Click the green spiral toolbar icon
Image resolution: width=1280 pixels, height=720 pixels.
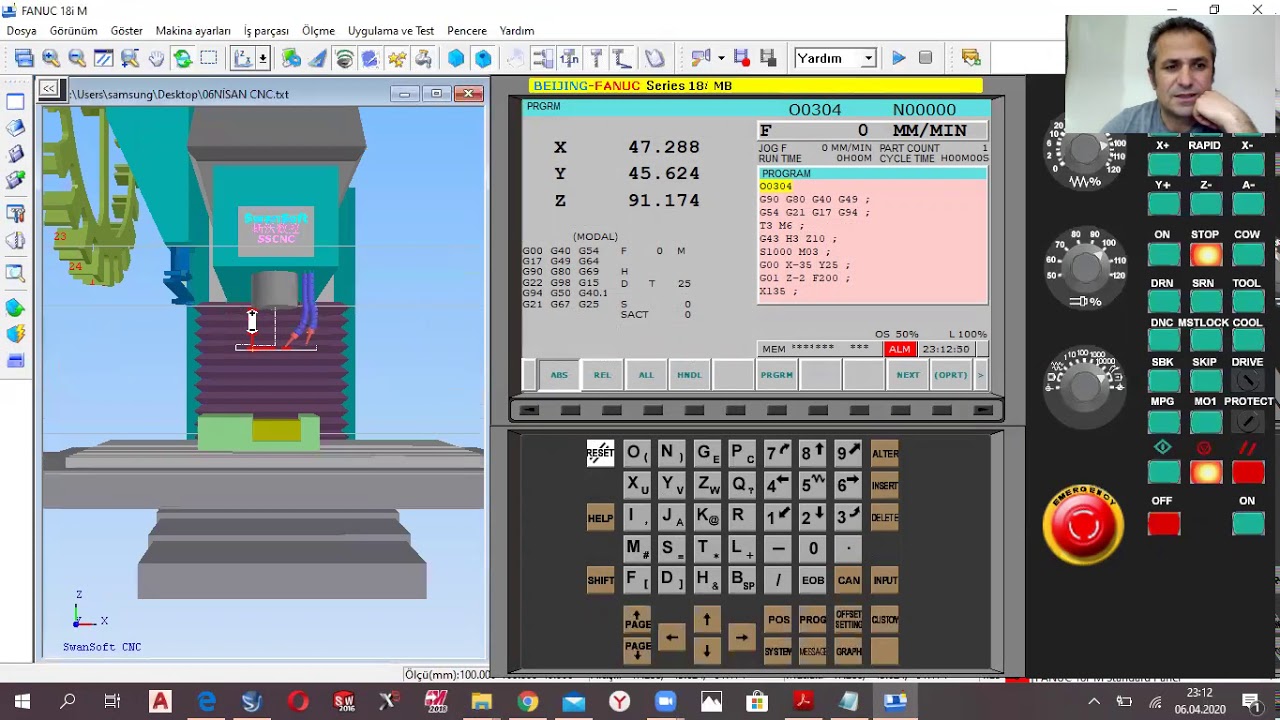click(345, 58)
